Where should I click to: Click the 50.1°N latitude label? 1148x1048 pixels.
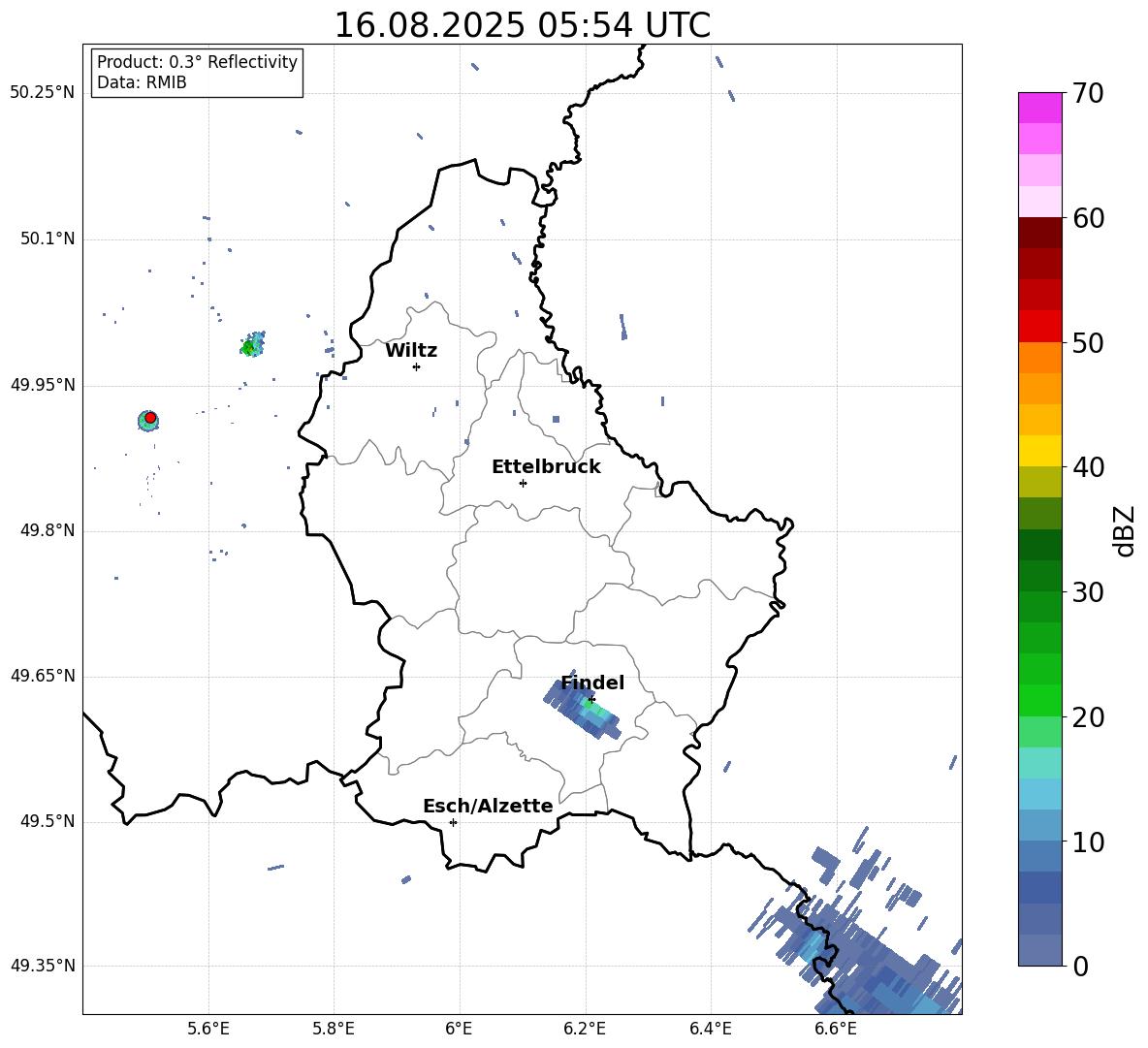[48, 239]
